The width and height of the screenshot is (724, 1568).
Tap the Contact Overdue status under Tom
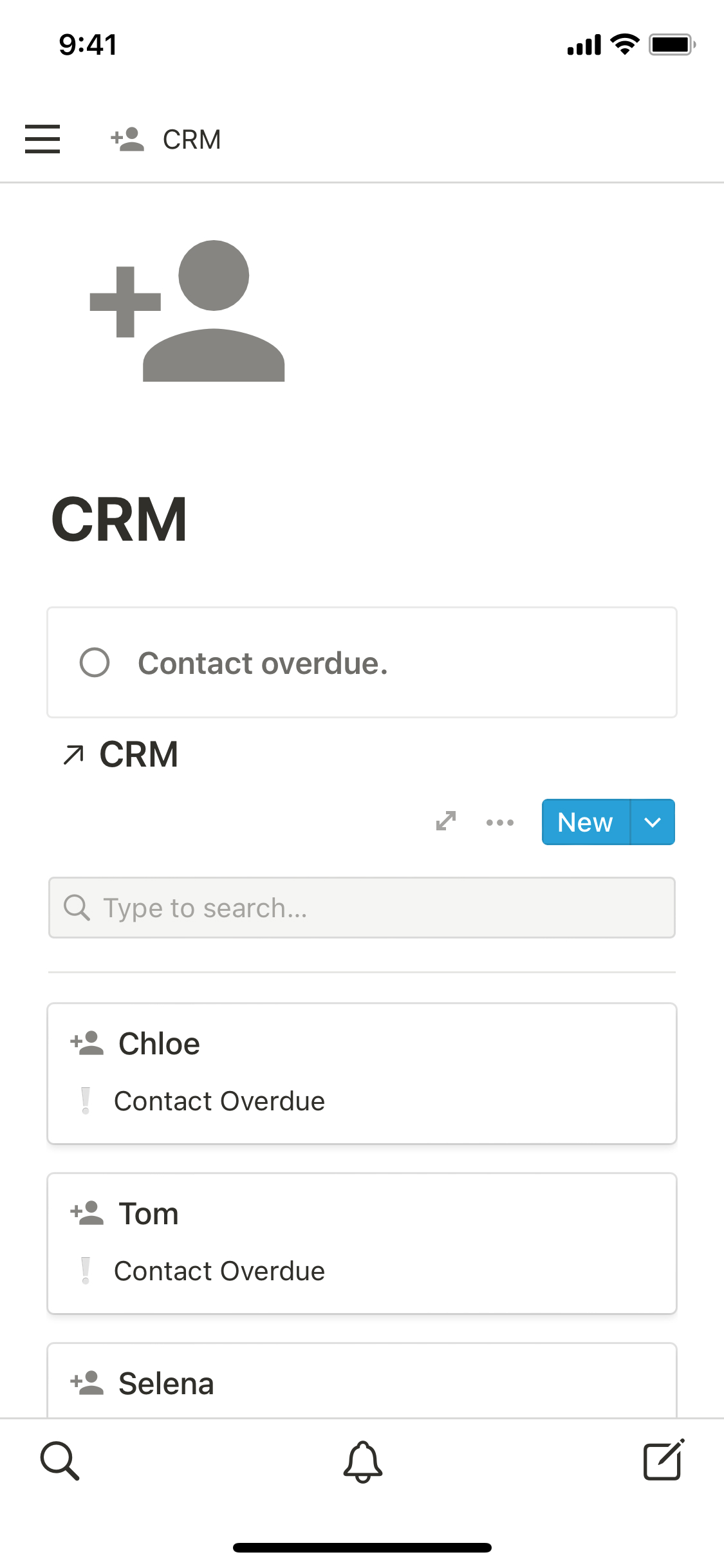[219, 1271]
